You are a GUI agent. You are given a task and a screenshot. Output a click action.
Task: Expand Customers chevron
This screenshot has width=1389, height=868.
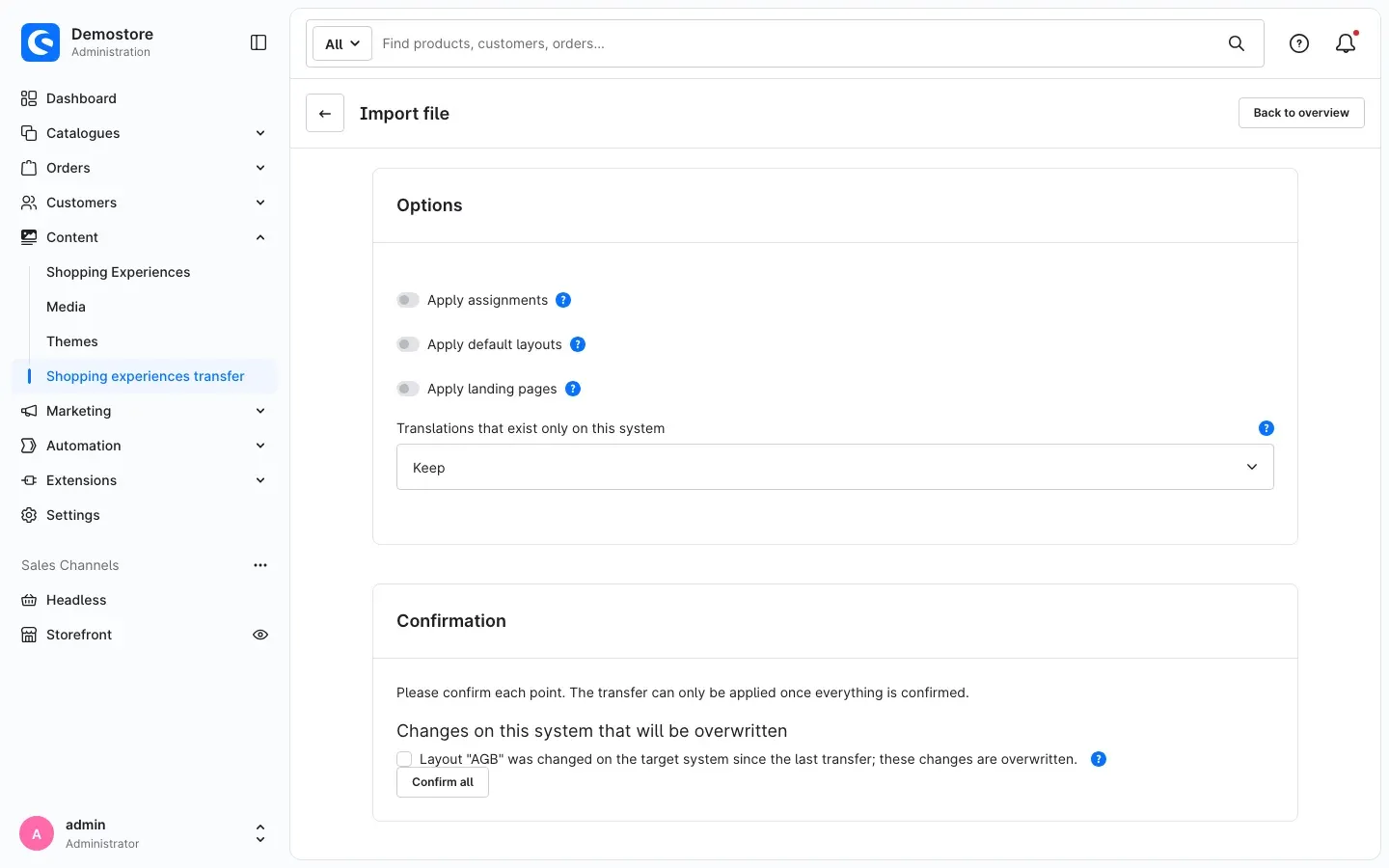coord(260,203)
